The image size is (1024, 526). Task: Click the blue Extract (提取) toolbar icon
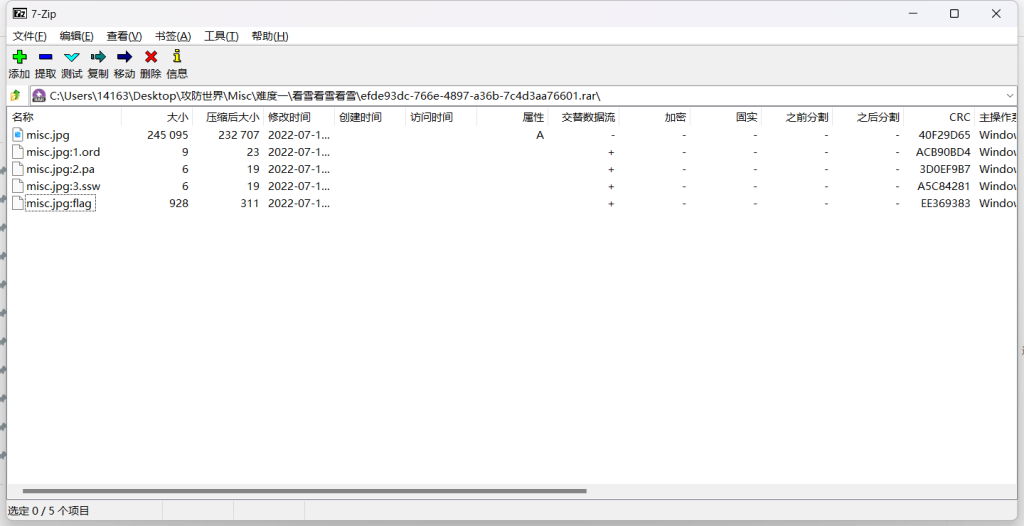[45, 58]
